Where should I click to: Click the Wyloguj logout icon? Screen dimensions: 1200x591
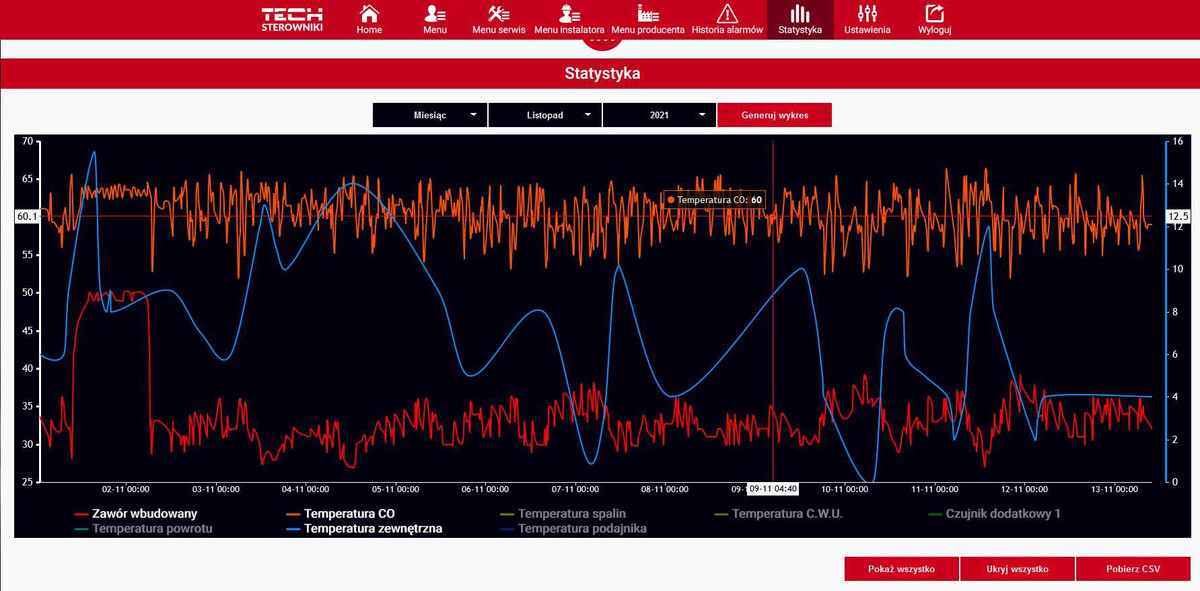click(x=934, y=14)
